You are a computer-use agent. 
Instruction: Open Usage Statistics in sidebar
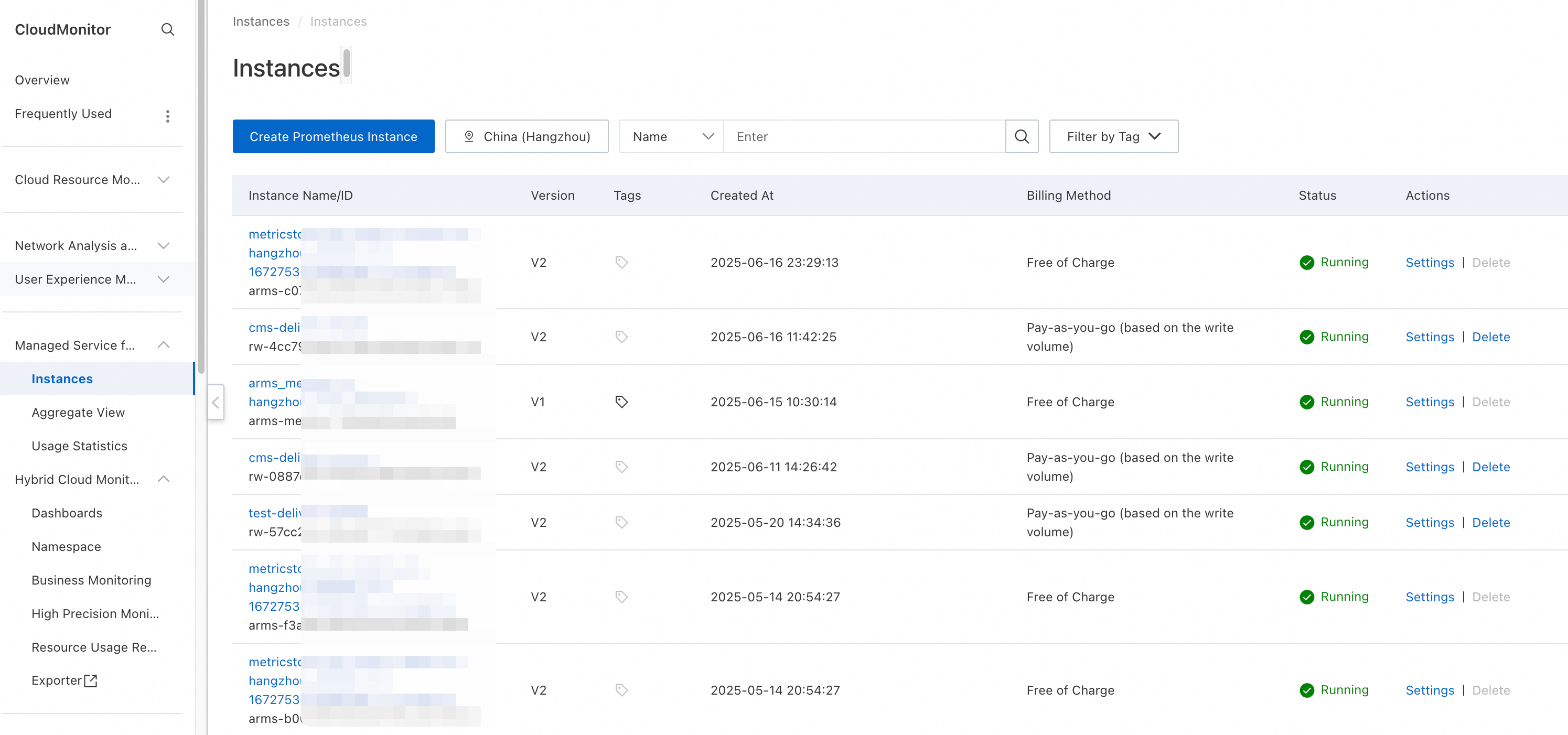click(79, 446)
